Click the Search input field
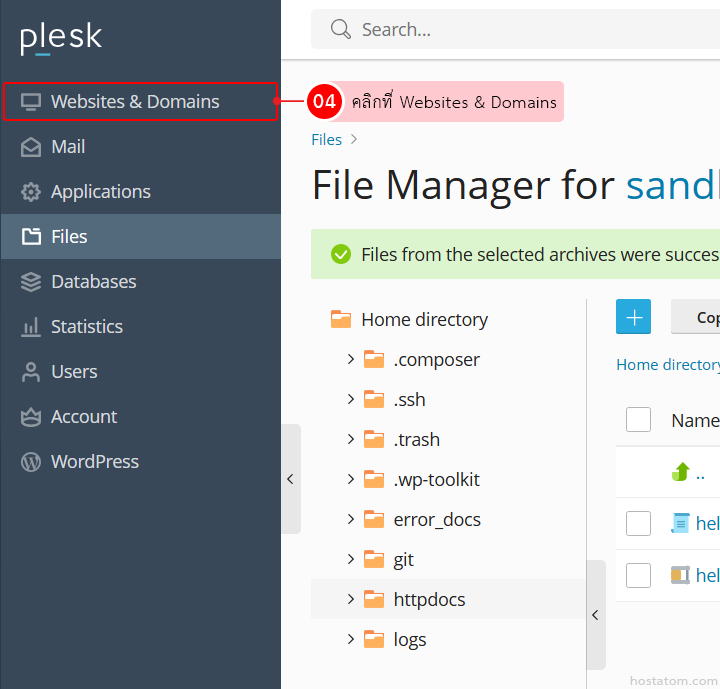Viewport: 720px width, 689px height. (x=530, y=30)
